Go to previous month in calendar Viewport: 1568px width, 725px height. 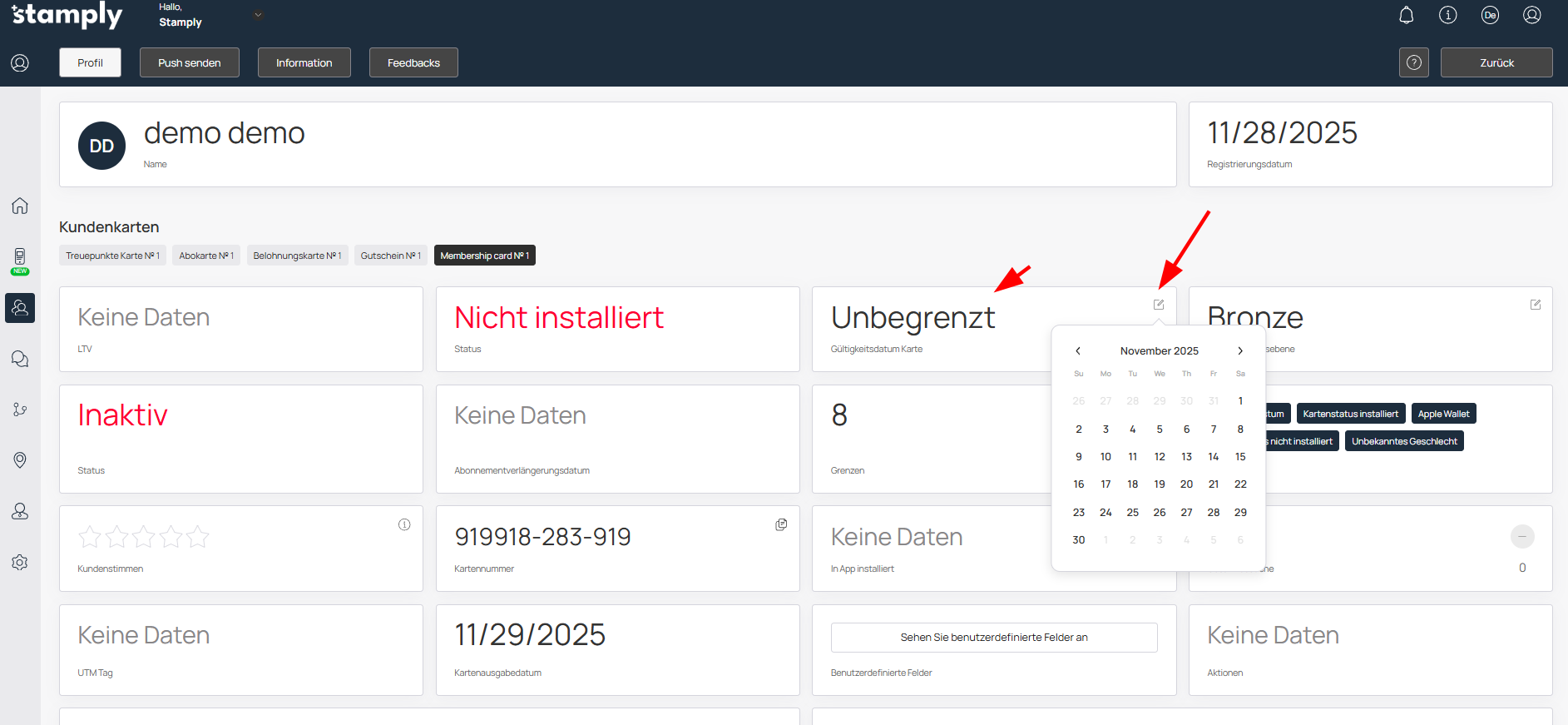1078,351
